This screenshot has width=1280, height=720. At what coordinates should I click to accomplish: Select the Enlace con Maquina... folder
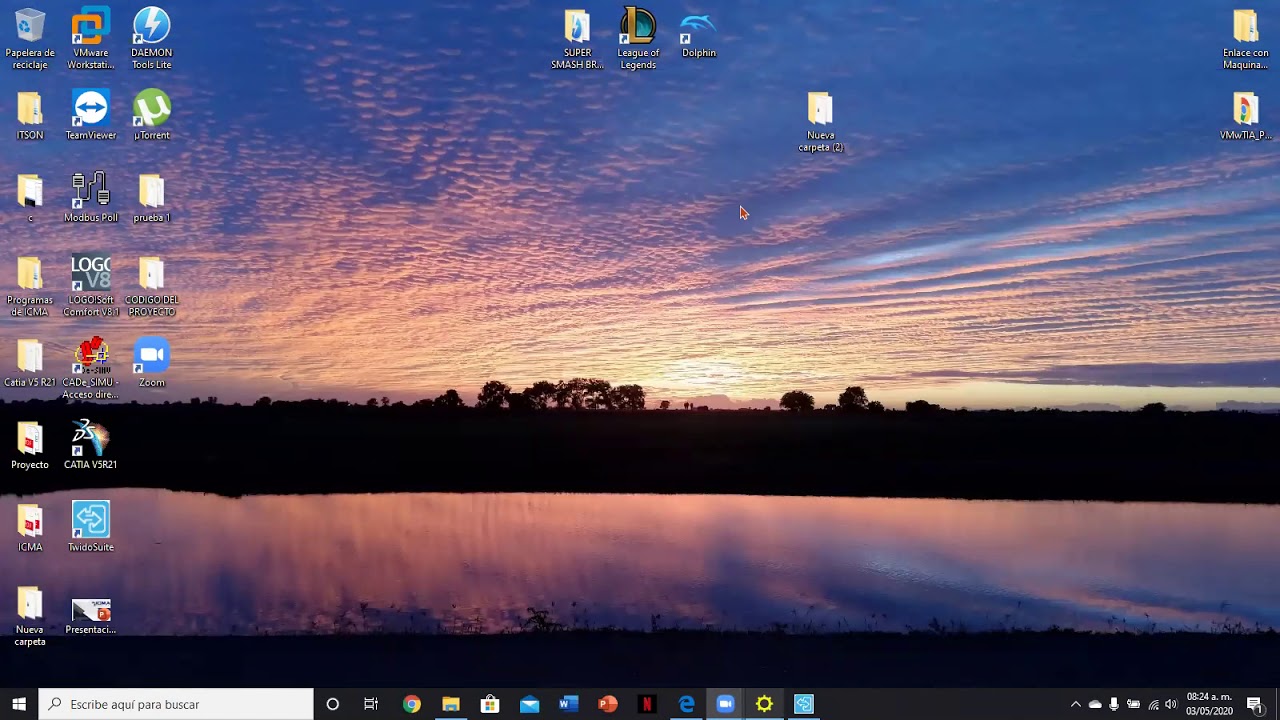(1245, 39)
